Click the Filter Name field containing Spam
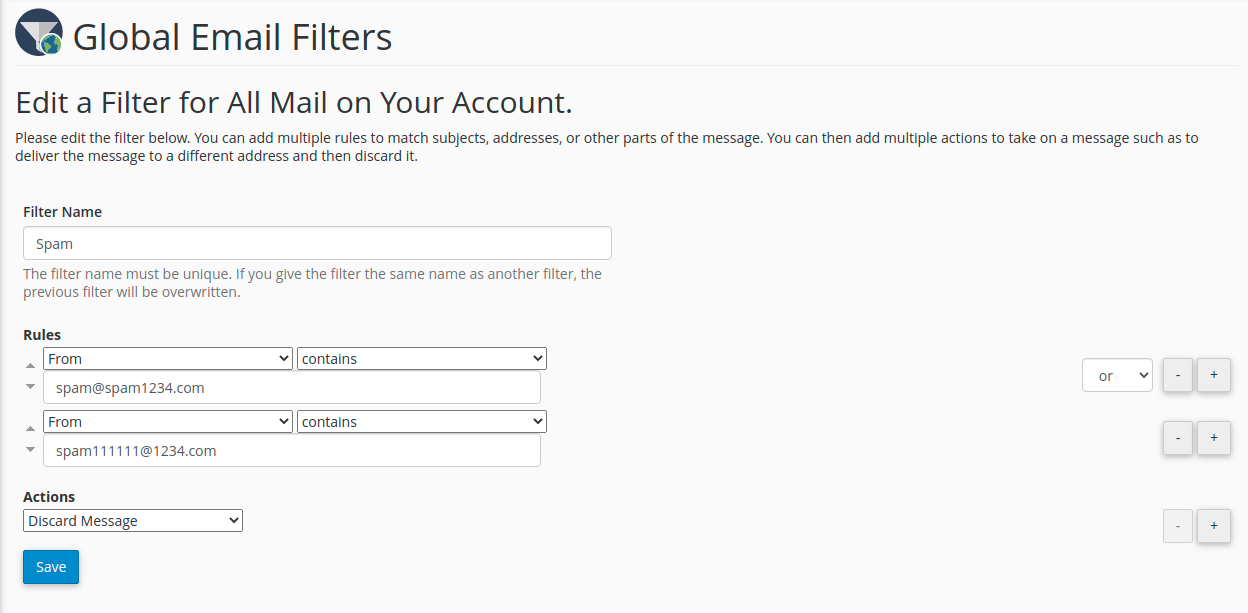The image size is (1248, 613). point(317,243)
